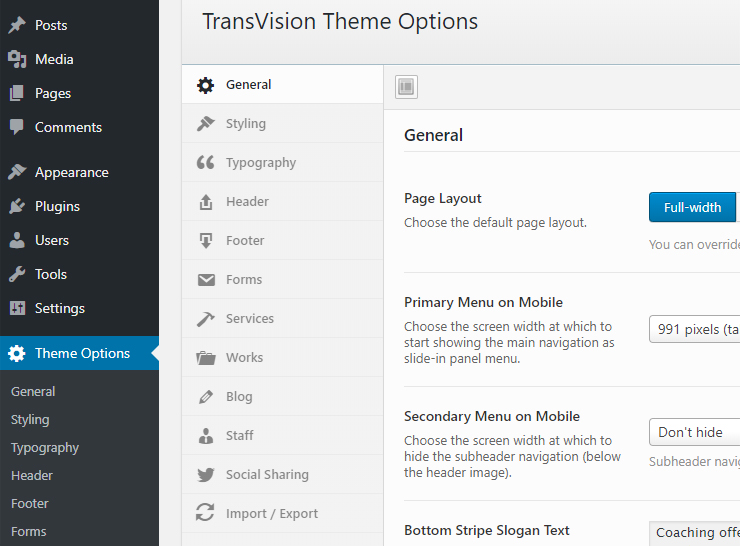
Task: Go to Users in admin menu
Action: click(x=79, y=240)
